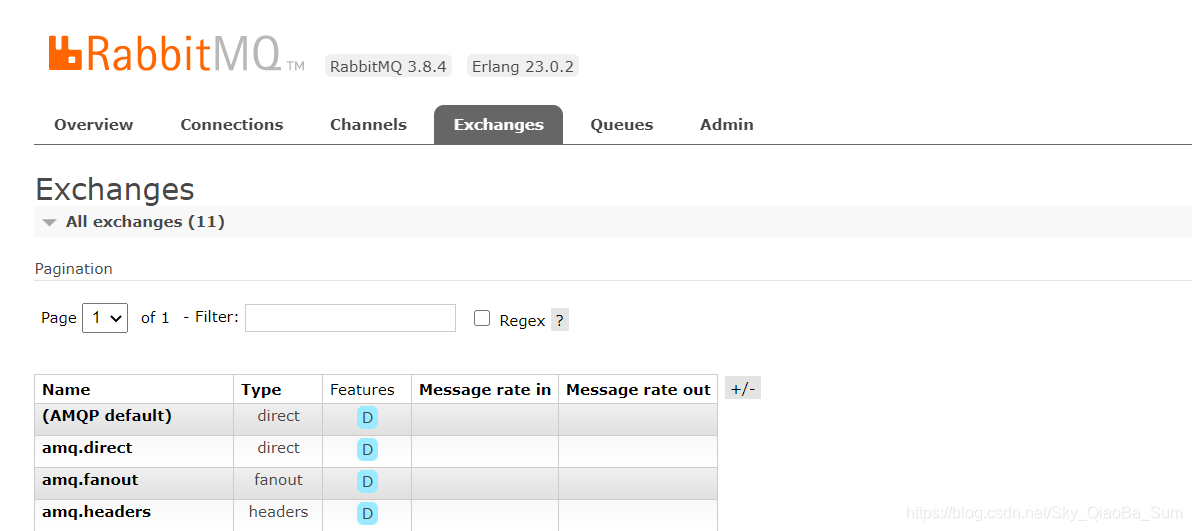
Task: Click into the Filter text field
Action: 350,318
